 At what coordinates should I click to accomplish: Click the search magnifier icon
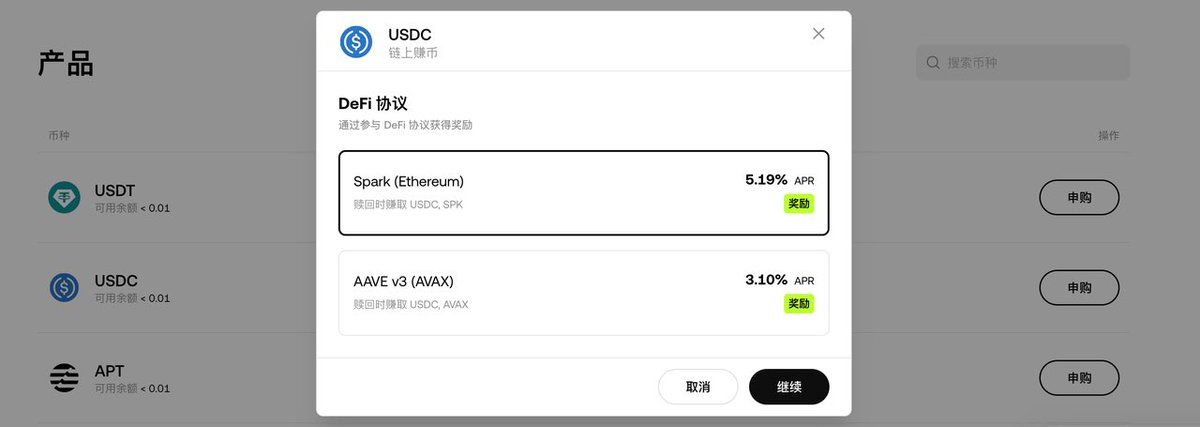point(933,63)
